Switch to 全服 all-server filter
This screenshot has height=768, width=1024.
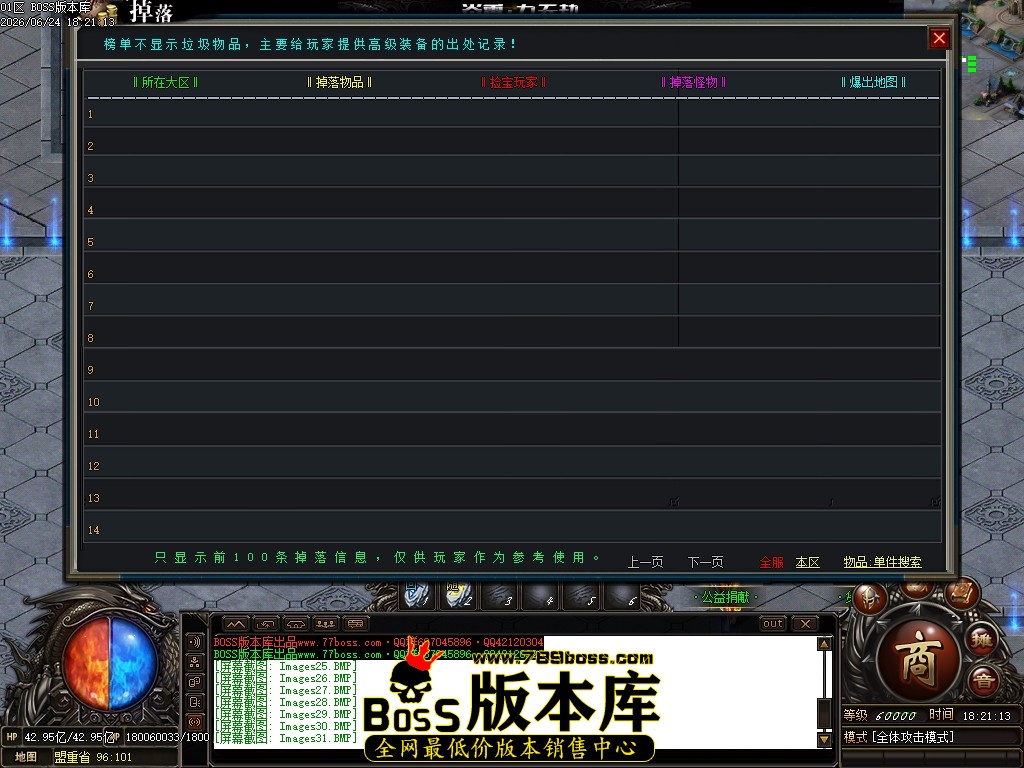click(771, 562)
